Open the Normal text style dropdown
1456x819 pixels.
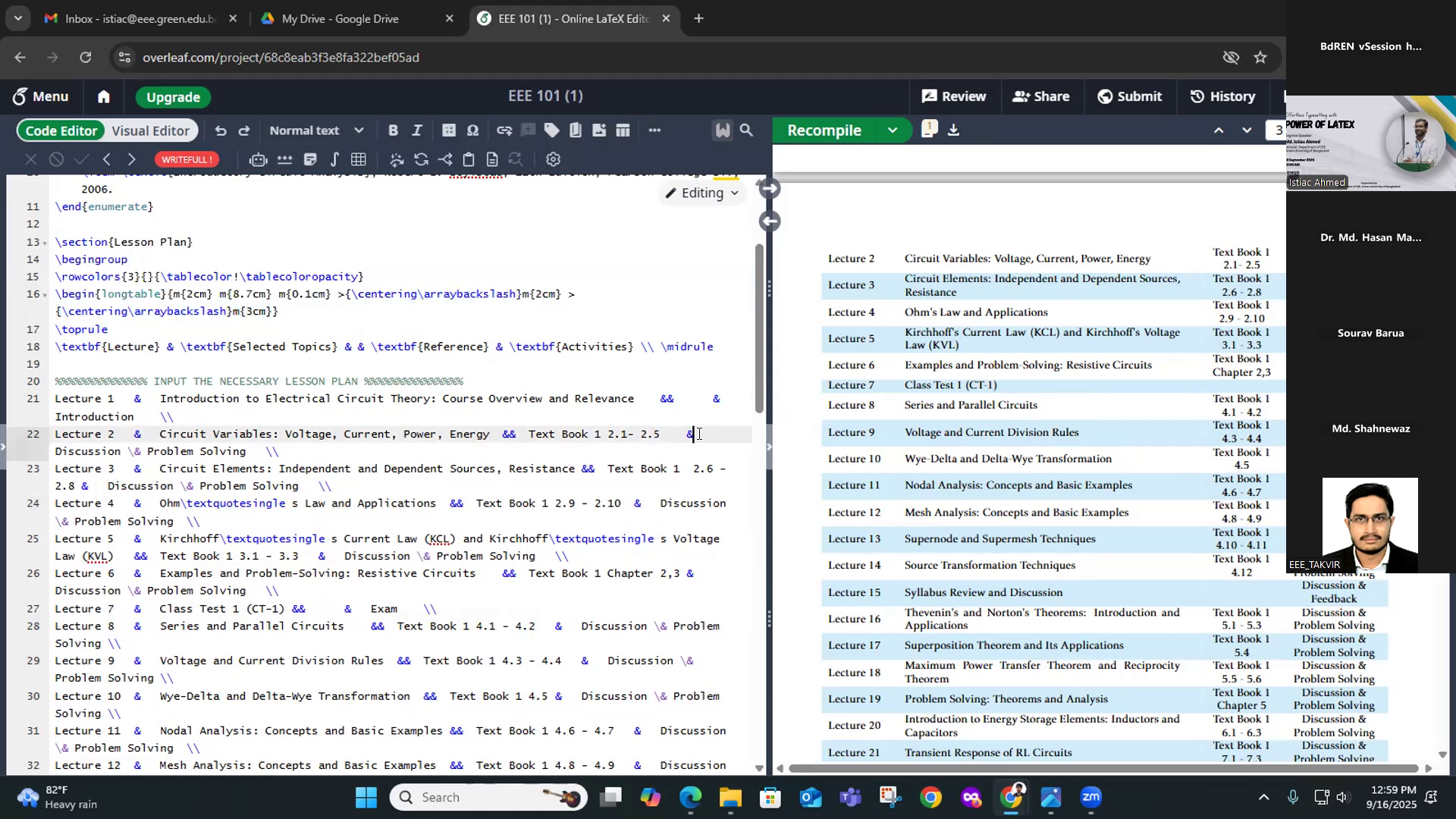tap(316, 130)
